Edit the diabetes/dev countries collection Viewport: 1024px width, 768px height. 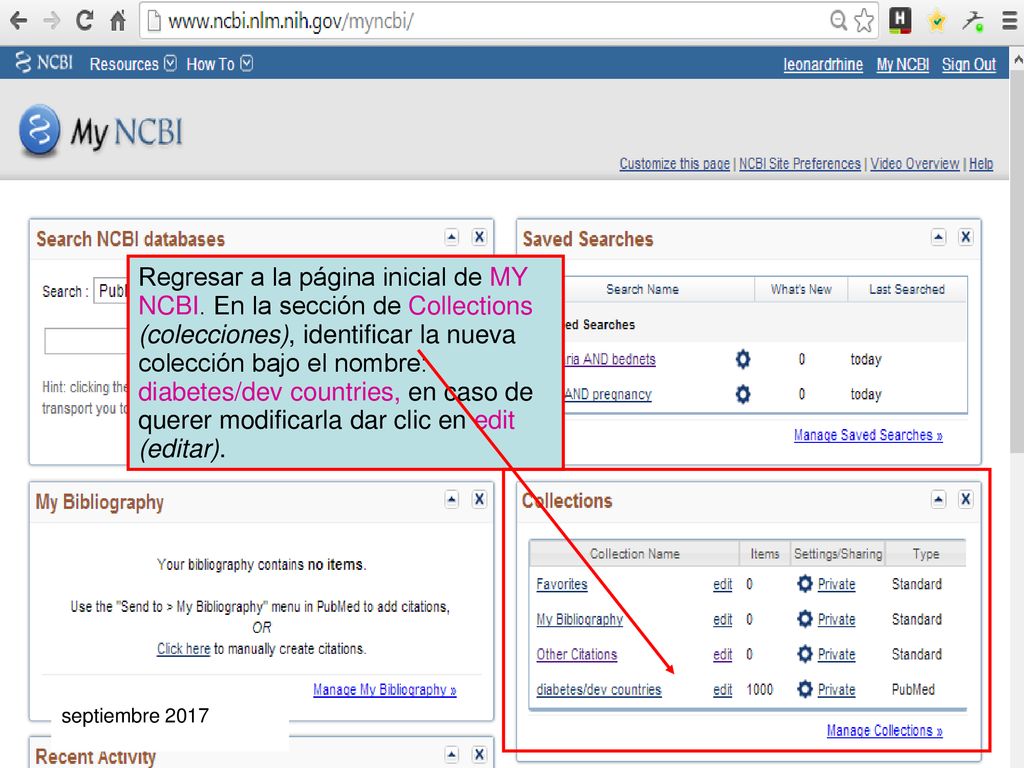coord(722,690)
